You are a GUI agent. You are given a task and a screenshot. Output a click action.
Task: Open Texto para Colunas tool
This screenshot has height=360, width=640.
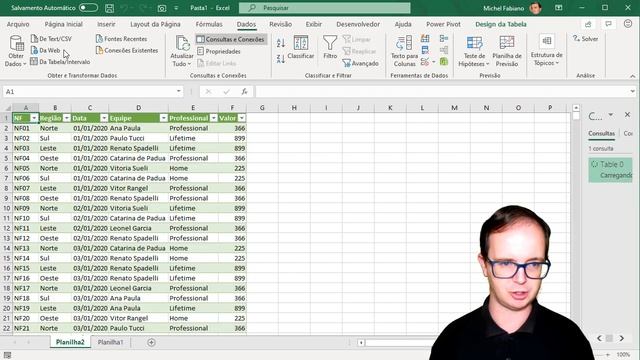[x=404, y=51]
